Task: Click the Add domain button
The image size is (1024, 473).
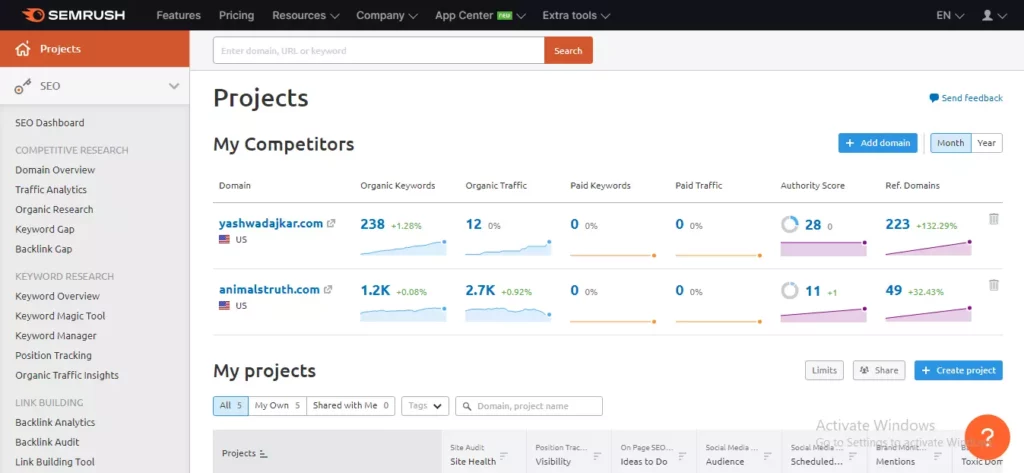Action: click(x=878, y=143)
